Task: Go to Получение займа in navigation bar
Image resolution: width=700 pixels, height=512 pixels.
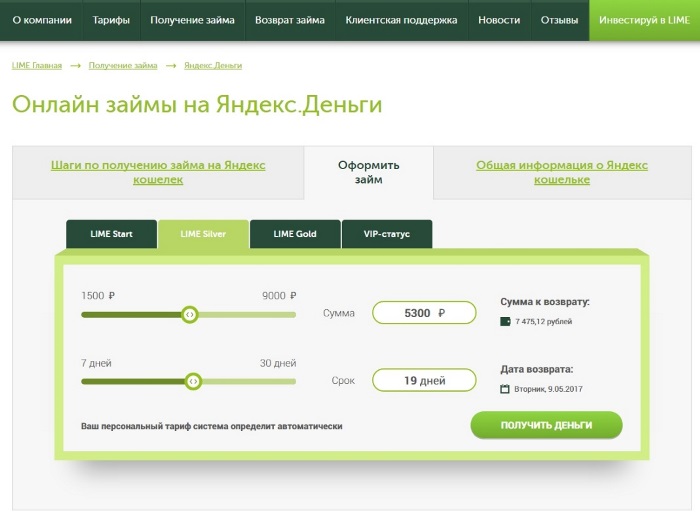Action: [192, 20]
